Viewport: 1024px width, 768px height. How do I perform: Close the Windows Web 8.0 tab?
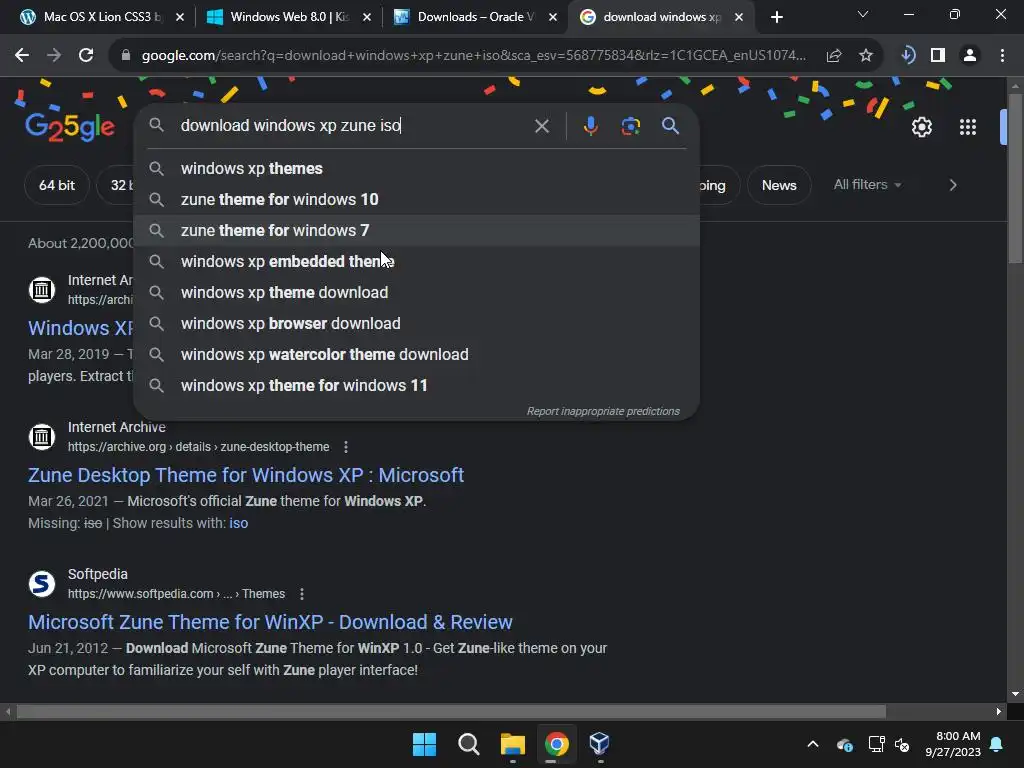click(367, 18)
